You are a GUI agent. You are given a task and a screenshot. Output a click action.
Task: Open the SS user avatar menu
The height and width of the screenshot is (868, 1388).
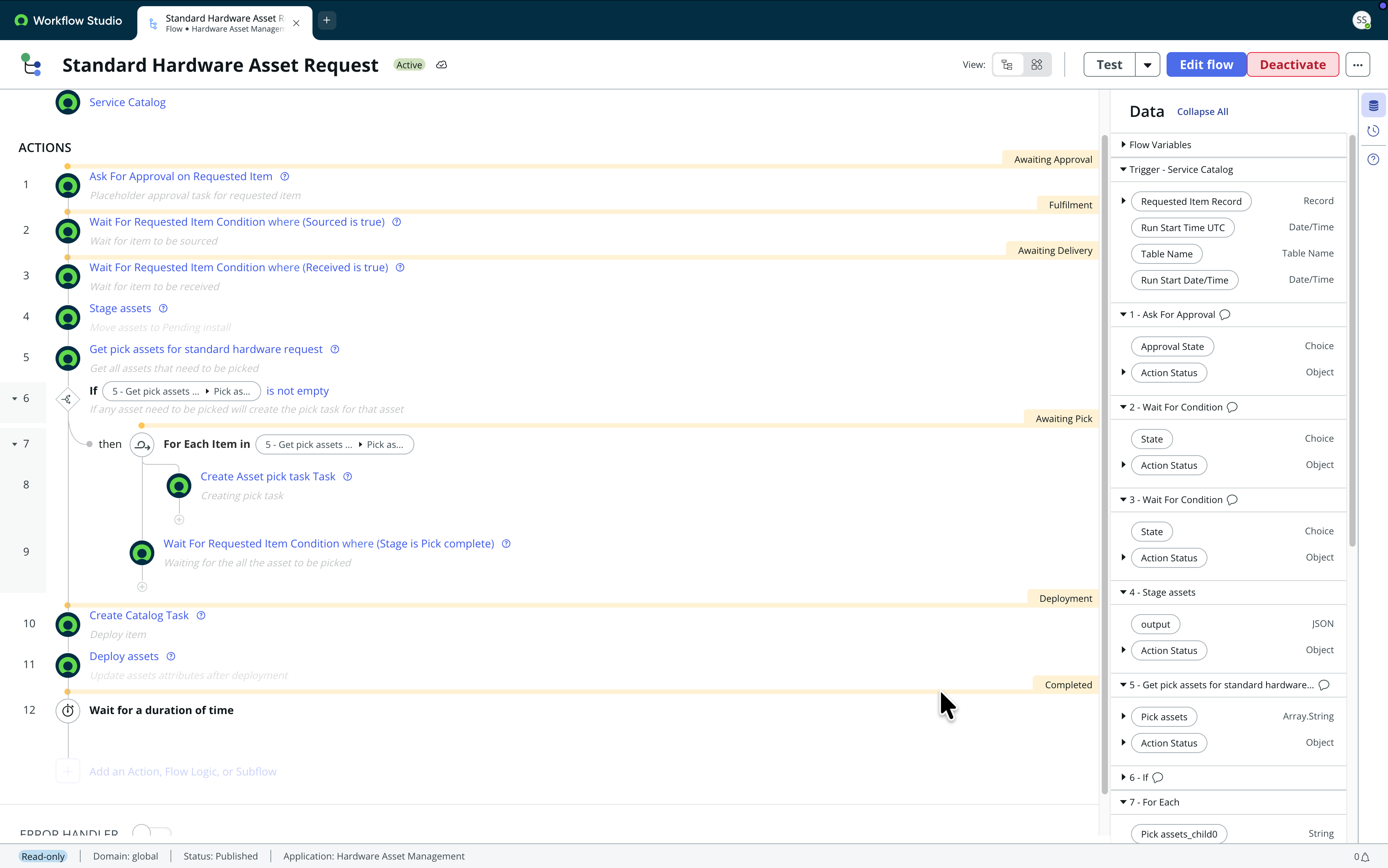(1362, 20)
